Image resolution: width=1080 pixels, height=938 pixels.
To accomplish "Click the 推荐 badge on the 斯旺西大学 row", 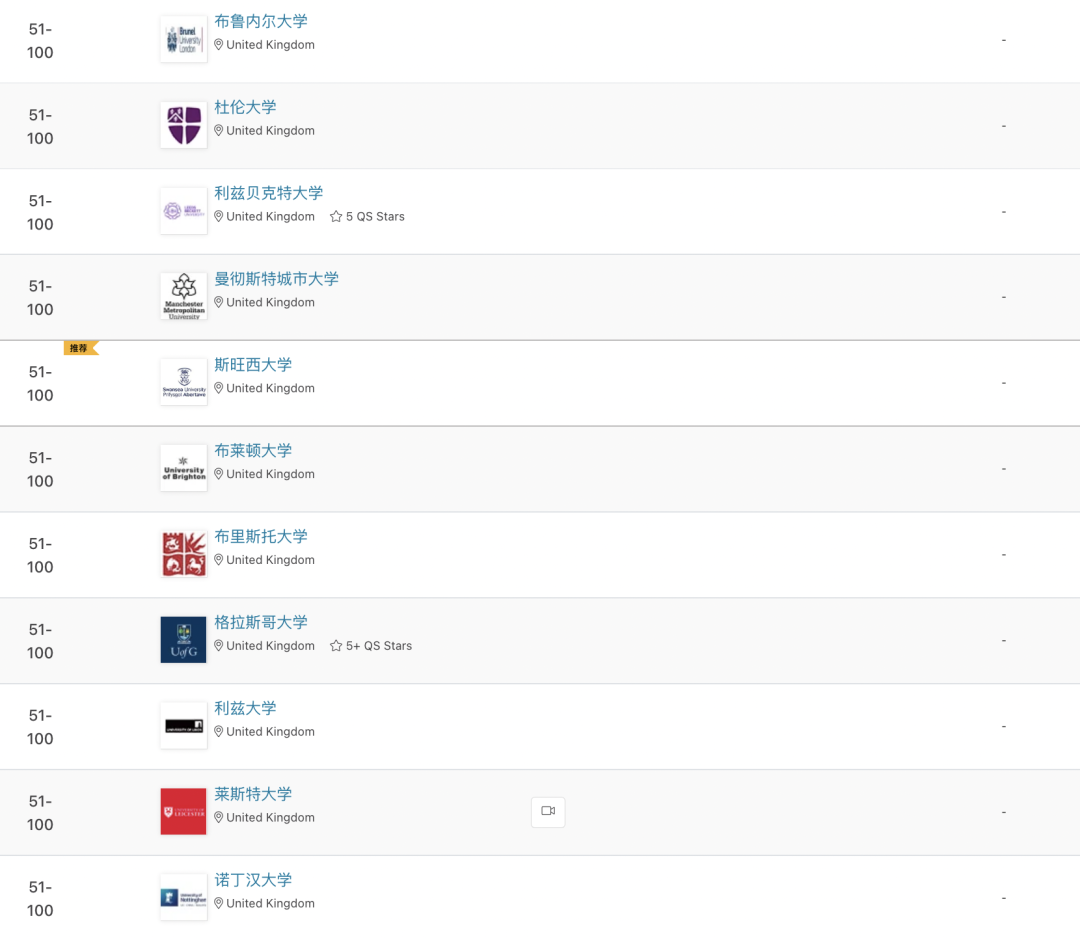I will point(81,348).
